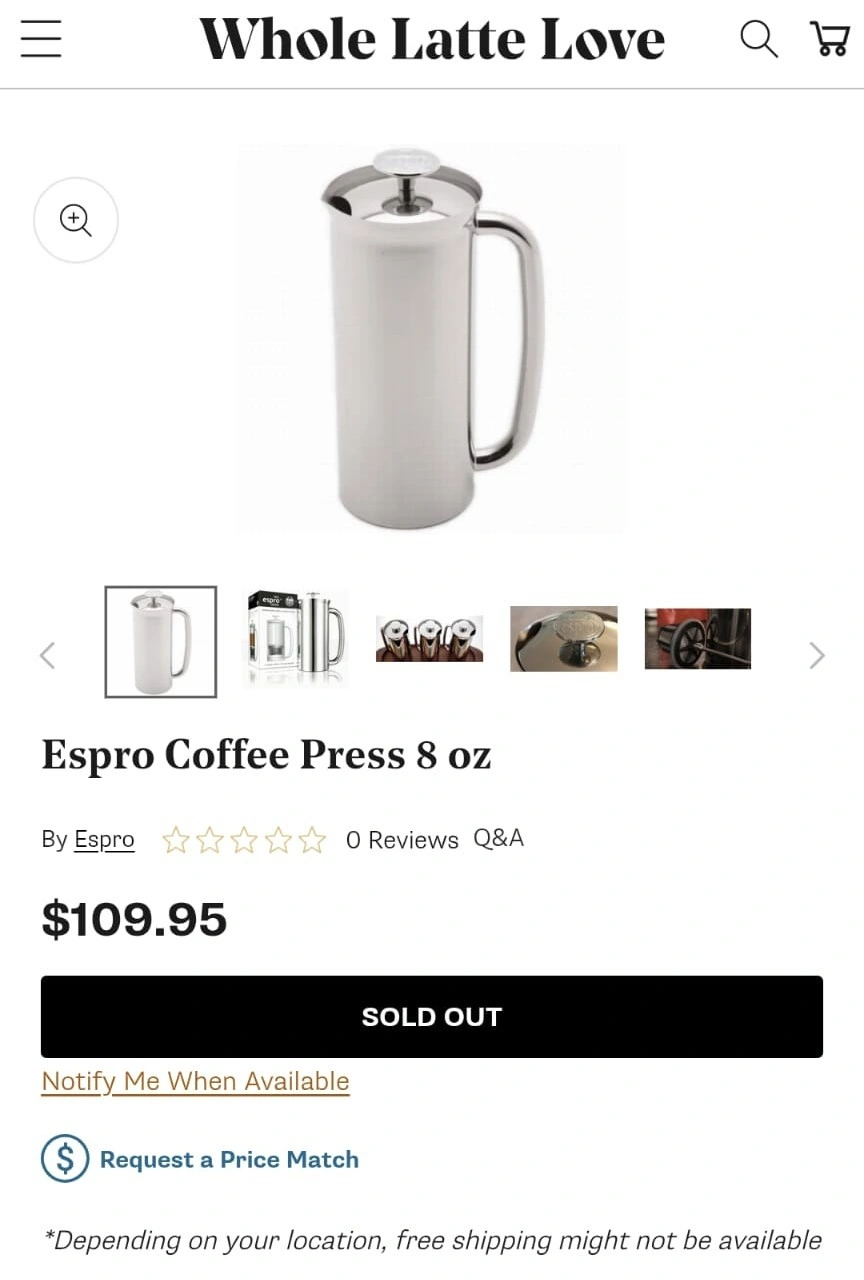Go to the Q&A section
The height and width of the screenshot is (1280, 864).
click(498, 838)
